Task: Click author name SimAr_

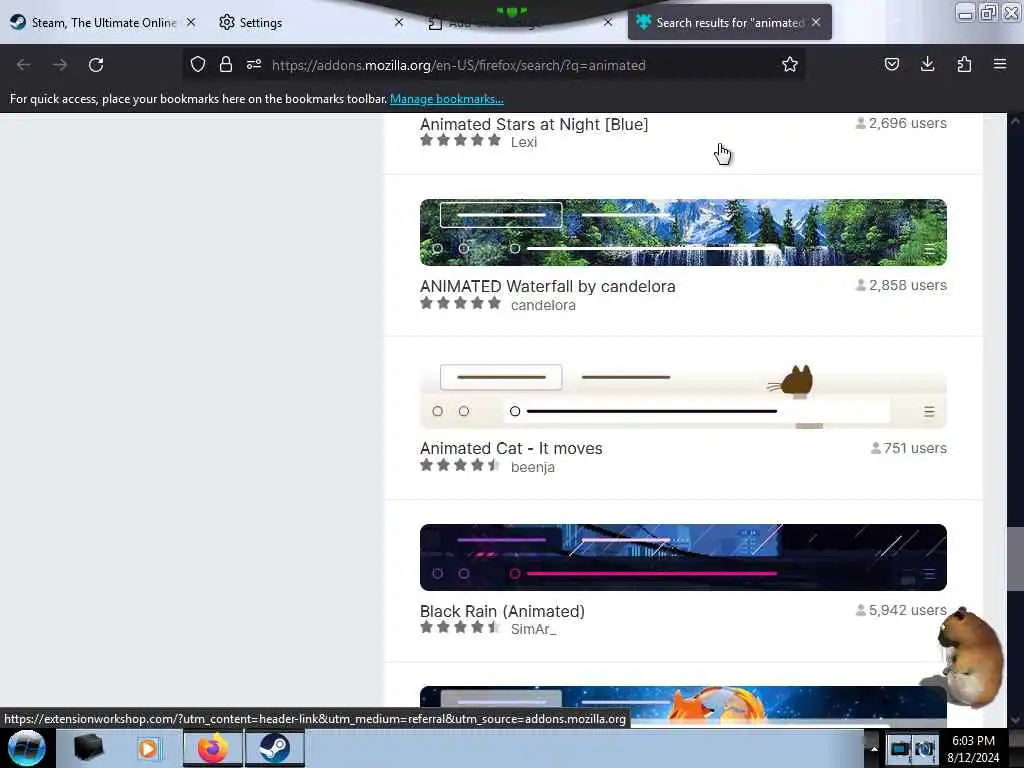Action: coord(533,630)
